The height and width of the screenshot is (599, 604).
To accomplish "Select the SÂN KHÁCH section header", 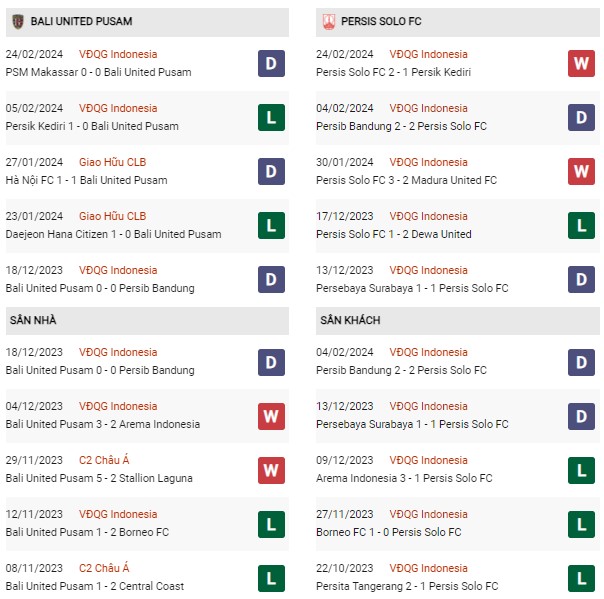I will (x=458, y=320).
